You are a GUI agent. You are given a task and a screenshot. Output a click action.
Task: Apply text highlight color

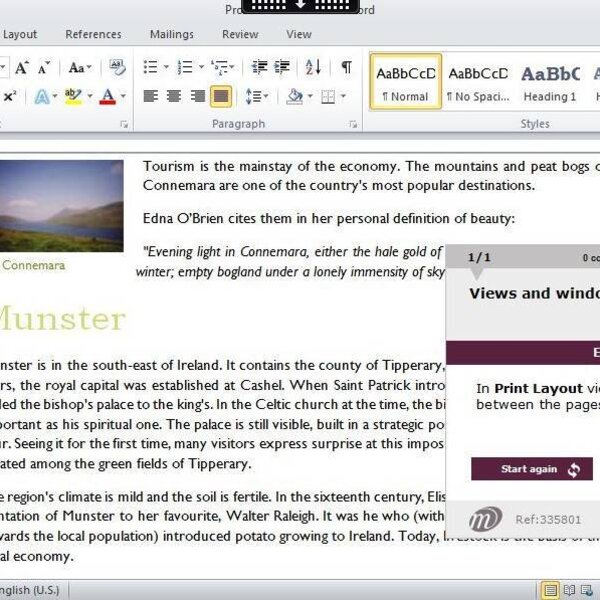click(73, 96)
